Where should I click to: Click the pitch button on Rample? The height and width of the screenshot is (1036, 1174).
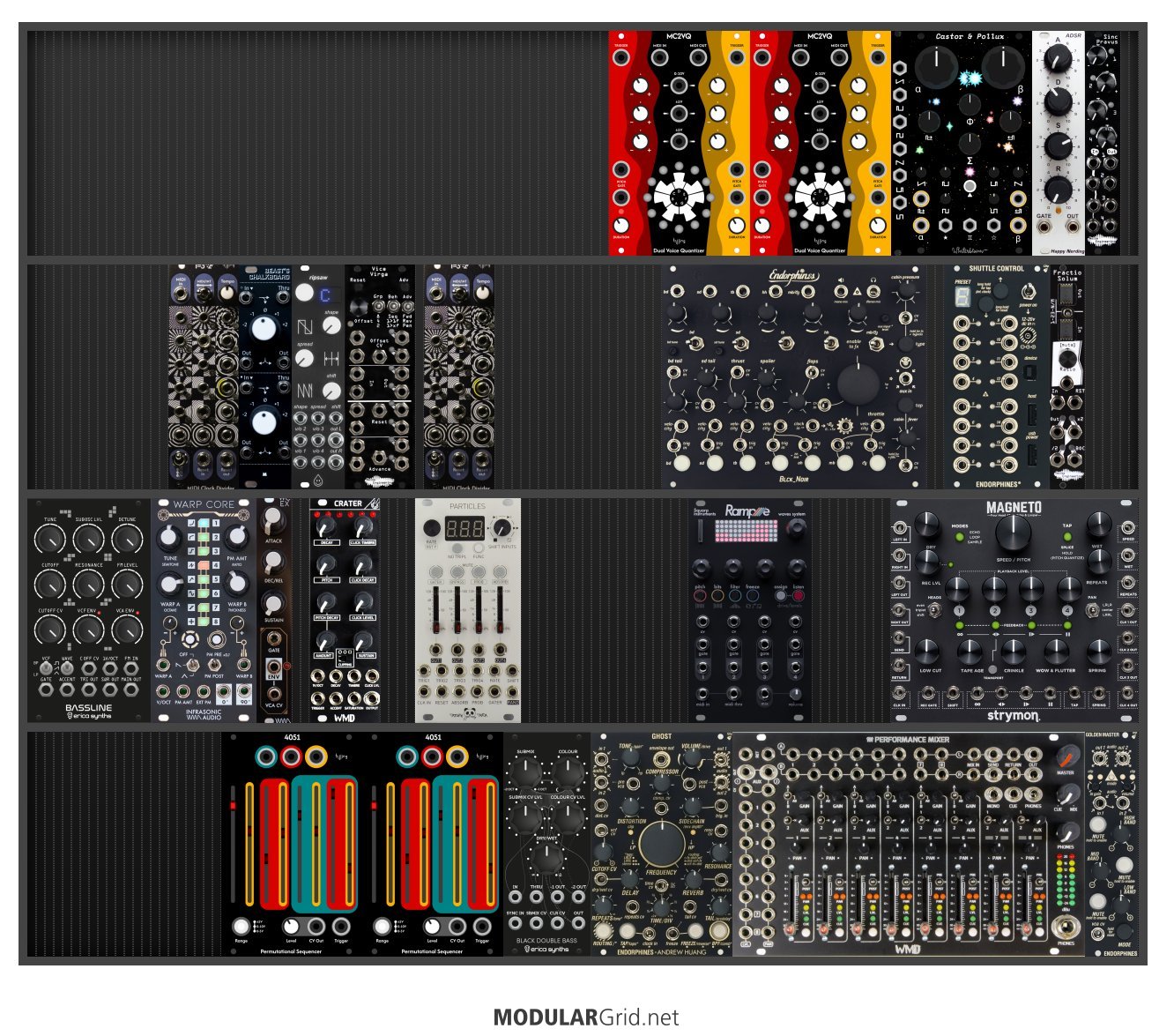(x=700, y=597)
